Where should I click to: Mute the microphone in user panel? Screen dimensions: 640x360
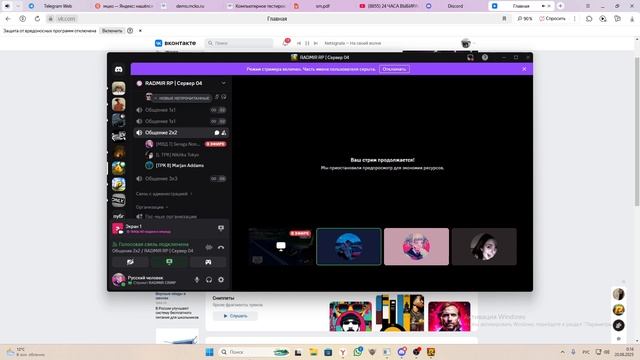click(197, 280)
